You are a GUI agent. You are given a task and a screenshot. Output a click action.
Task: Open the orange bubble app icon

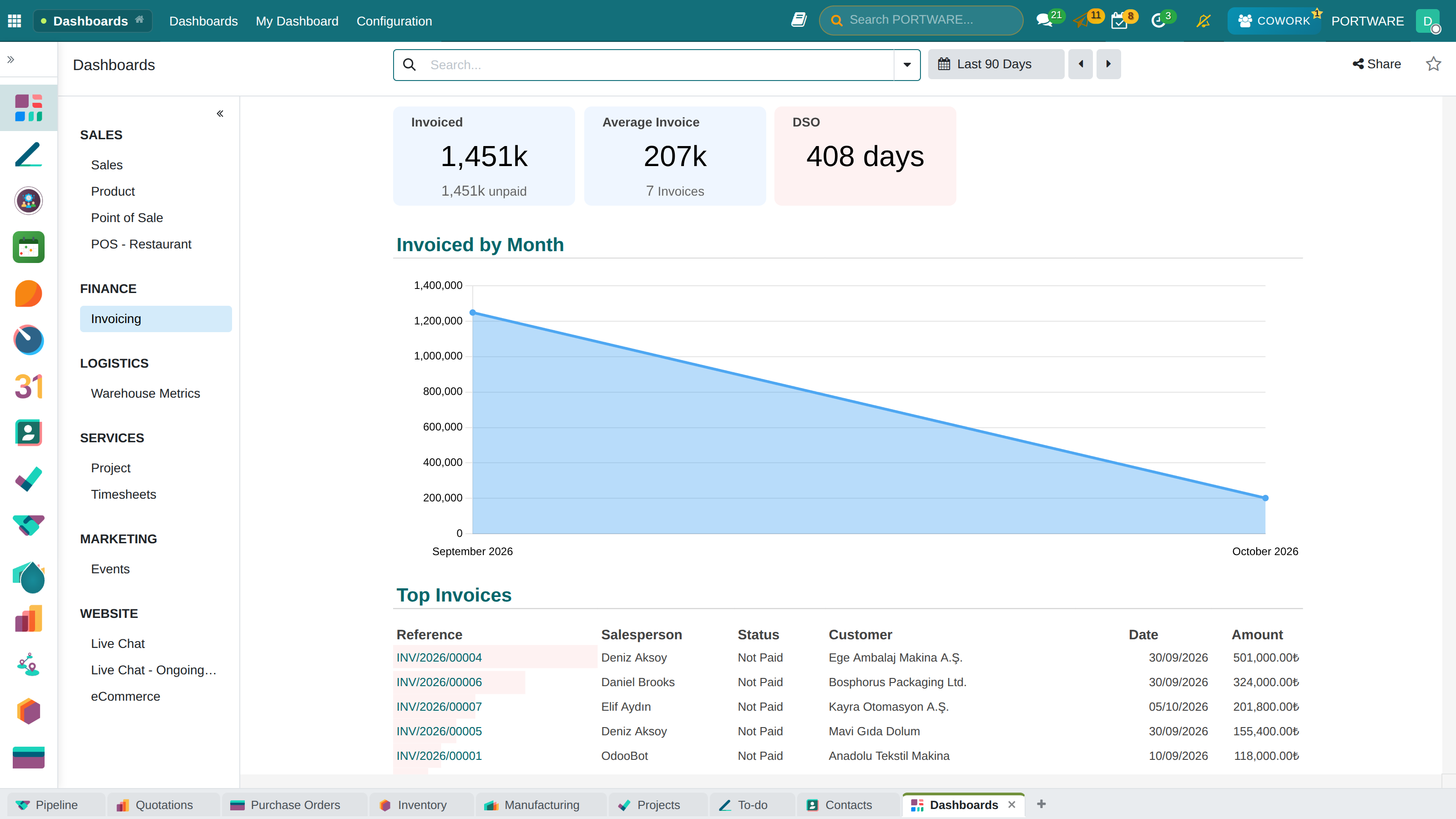[28, 293]
